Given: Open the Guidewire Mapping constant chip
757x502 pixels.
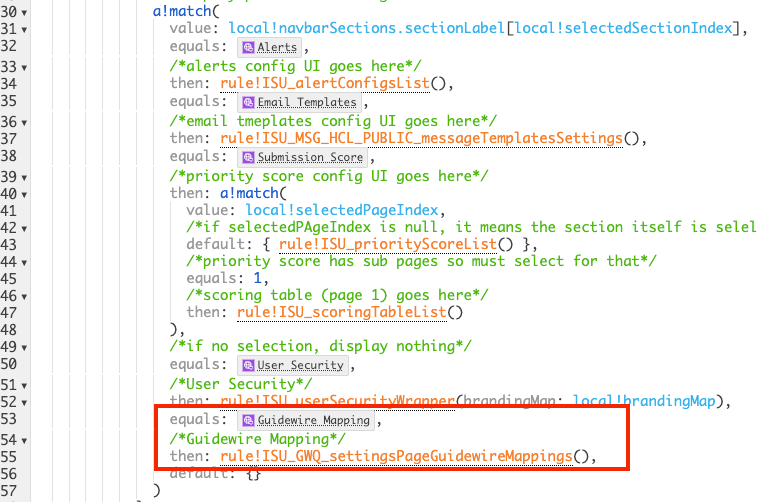Looking at the screenshot, I should point(306,420).
